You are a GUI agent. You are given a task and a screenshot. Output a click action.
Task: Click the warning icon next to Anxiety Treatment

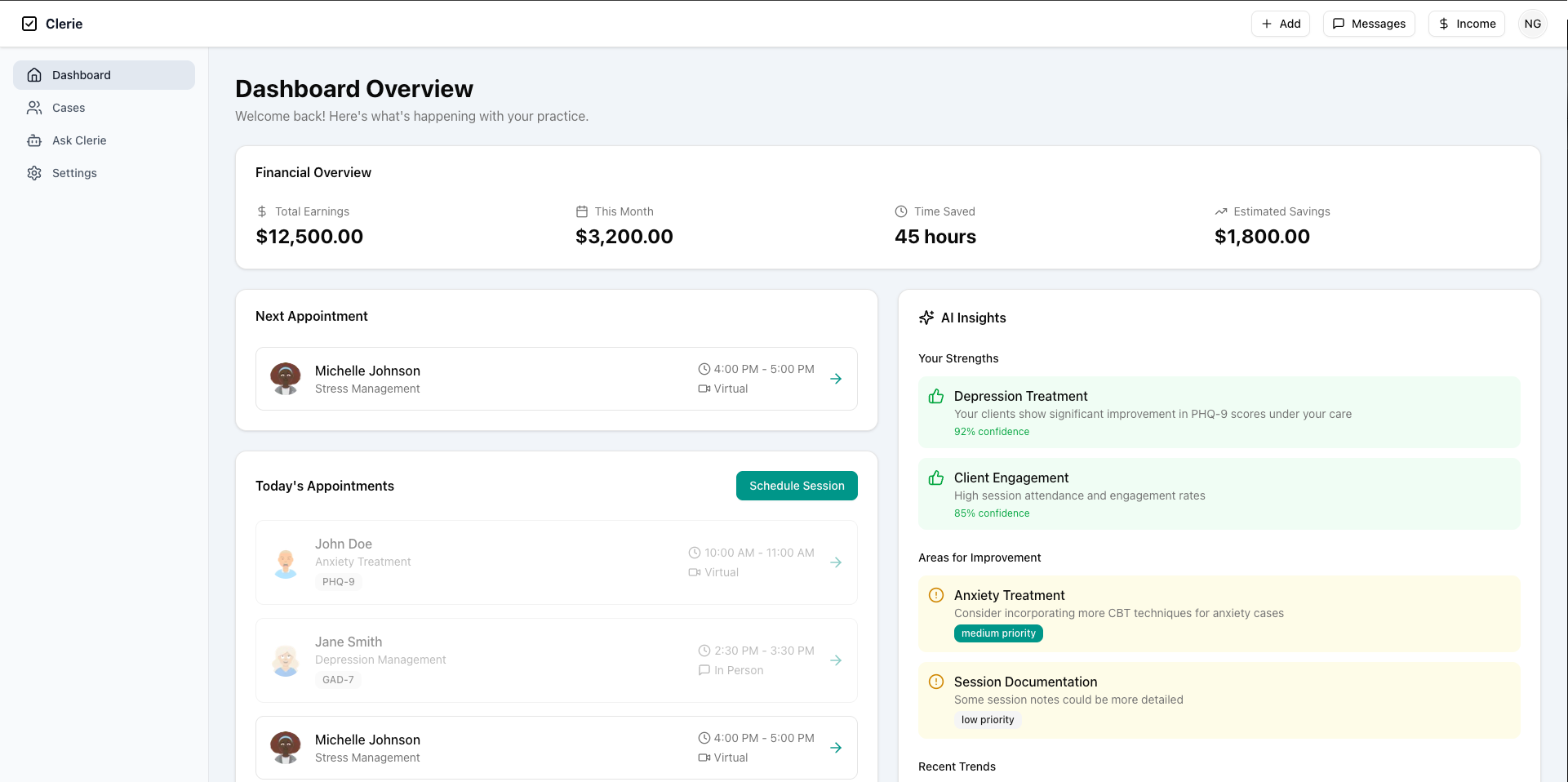tap(935, 596)
